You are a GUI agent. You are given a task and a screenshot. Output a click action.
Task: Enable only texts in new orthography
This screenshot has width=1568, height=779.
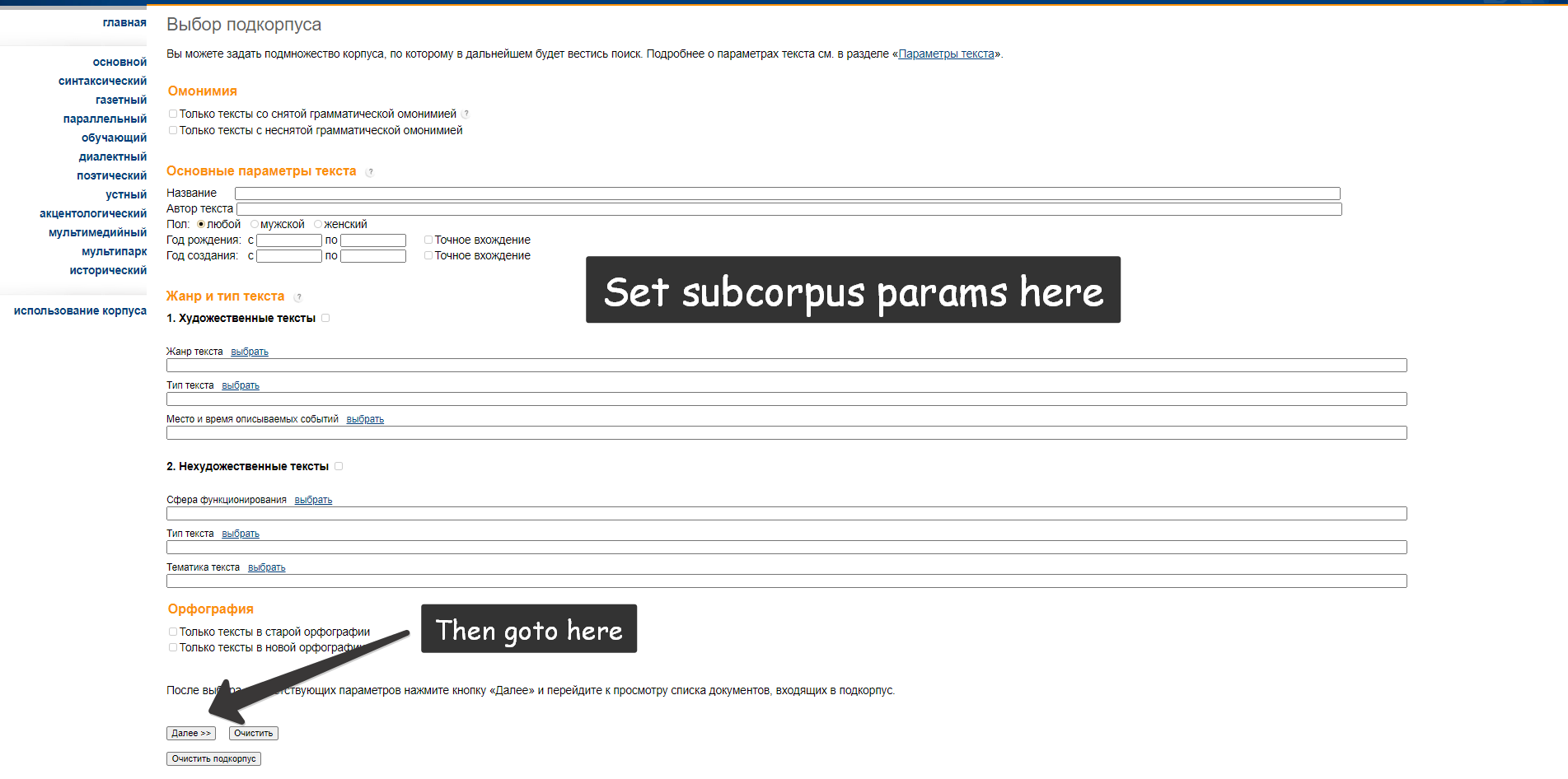point(173,647)
